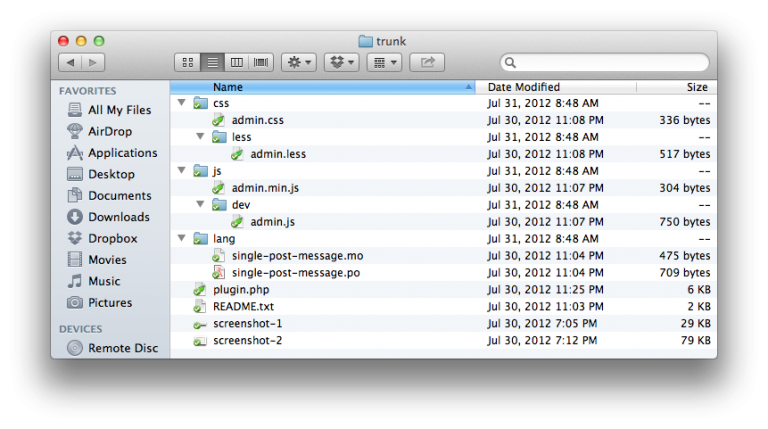Screen dimensions: 768x429
Task: Select the dev folder icon
Action: point(219,204)
